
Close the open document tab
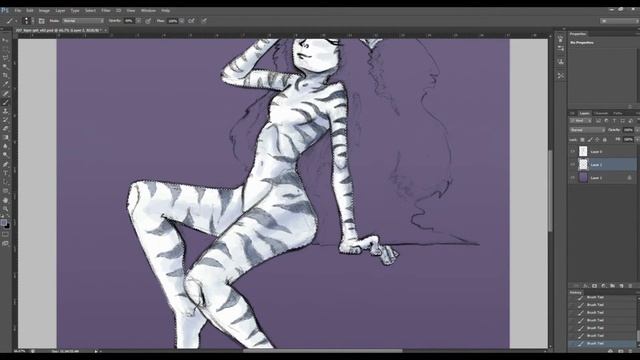tap(106, 30)
